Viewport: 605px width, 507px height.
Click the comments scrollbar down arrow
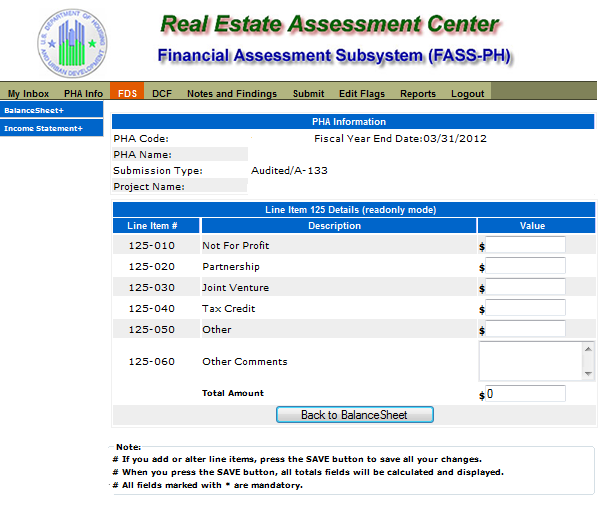click(588, 373)
